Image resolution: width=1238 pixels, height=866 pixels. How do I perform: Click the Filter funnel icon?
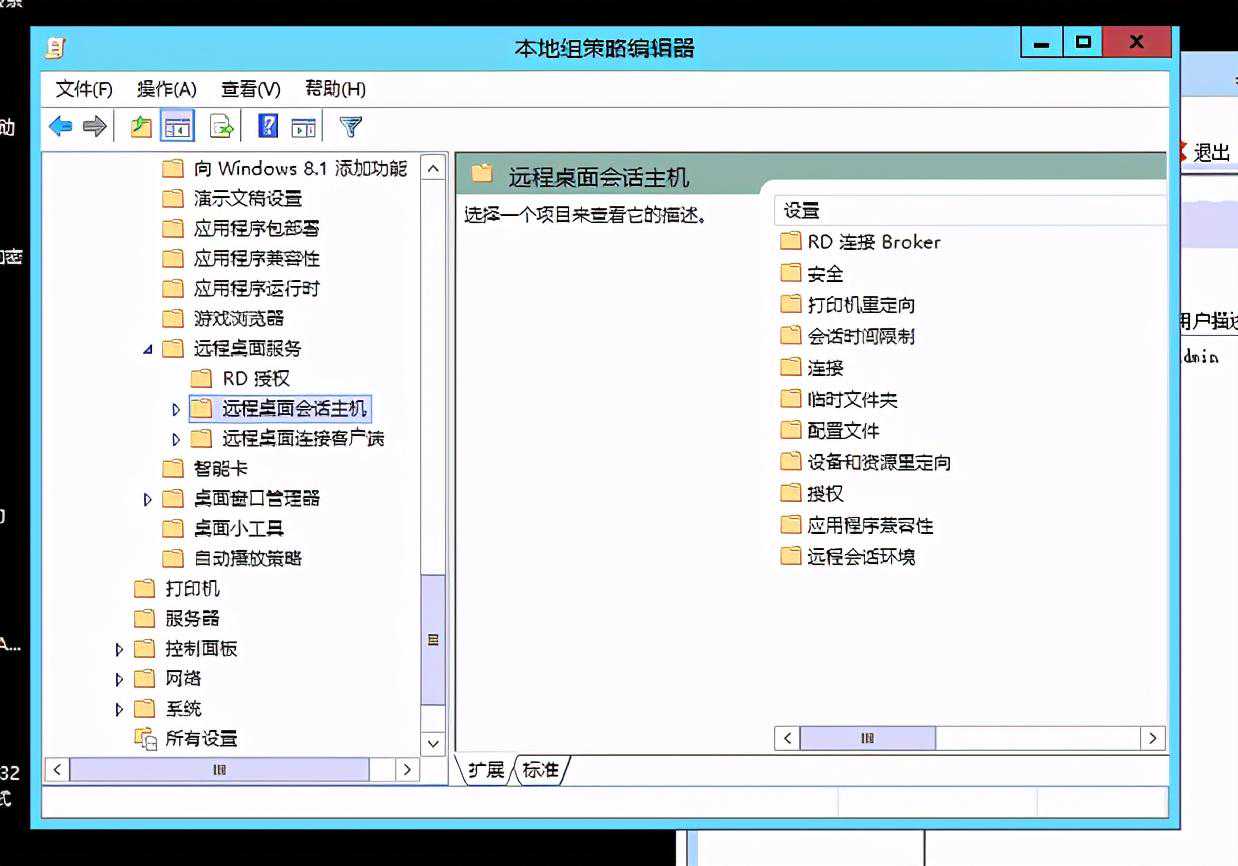350,127
